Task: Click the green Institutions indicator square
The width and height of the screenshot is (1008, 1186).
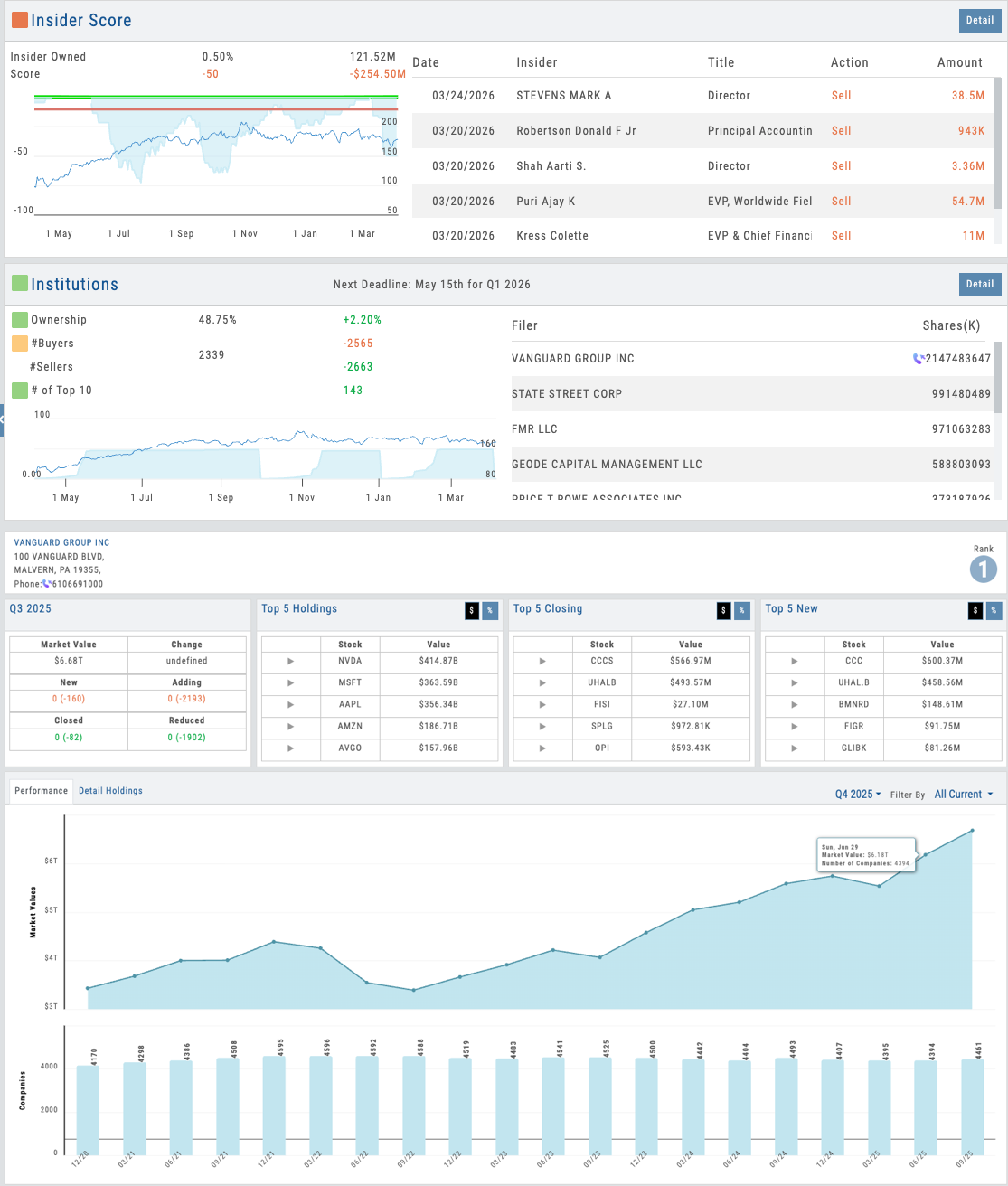Action: 19,284
